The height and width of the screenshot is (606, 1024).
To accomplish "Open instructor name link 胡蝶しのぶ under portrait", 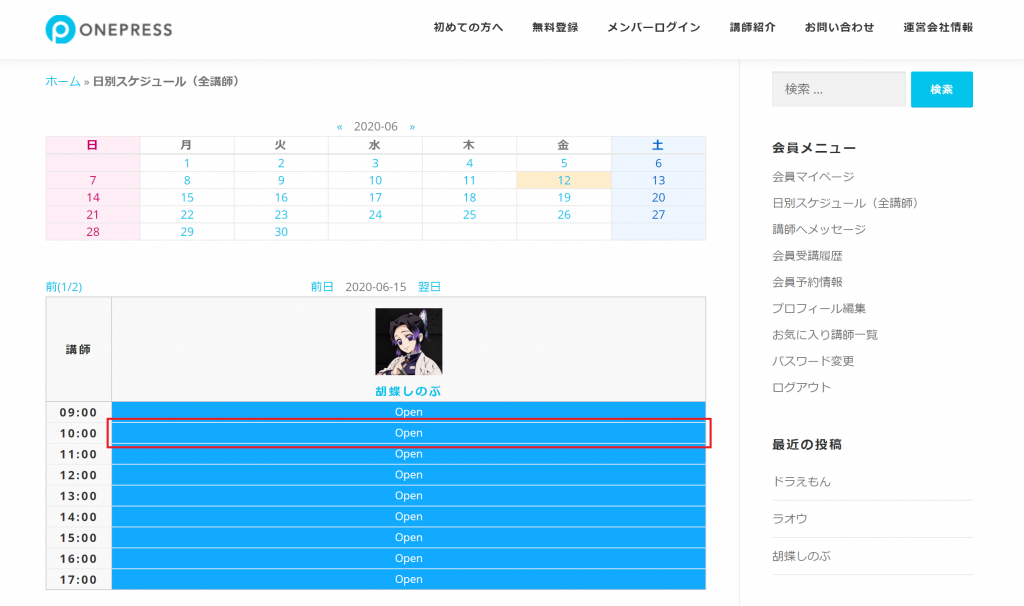I will tap(409, 391).
